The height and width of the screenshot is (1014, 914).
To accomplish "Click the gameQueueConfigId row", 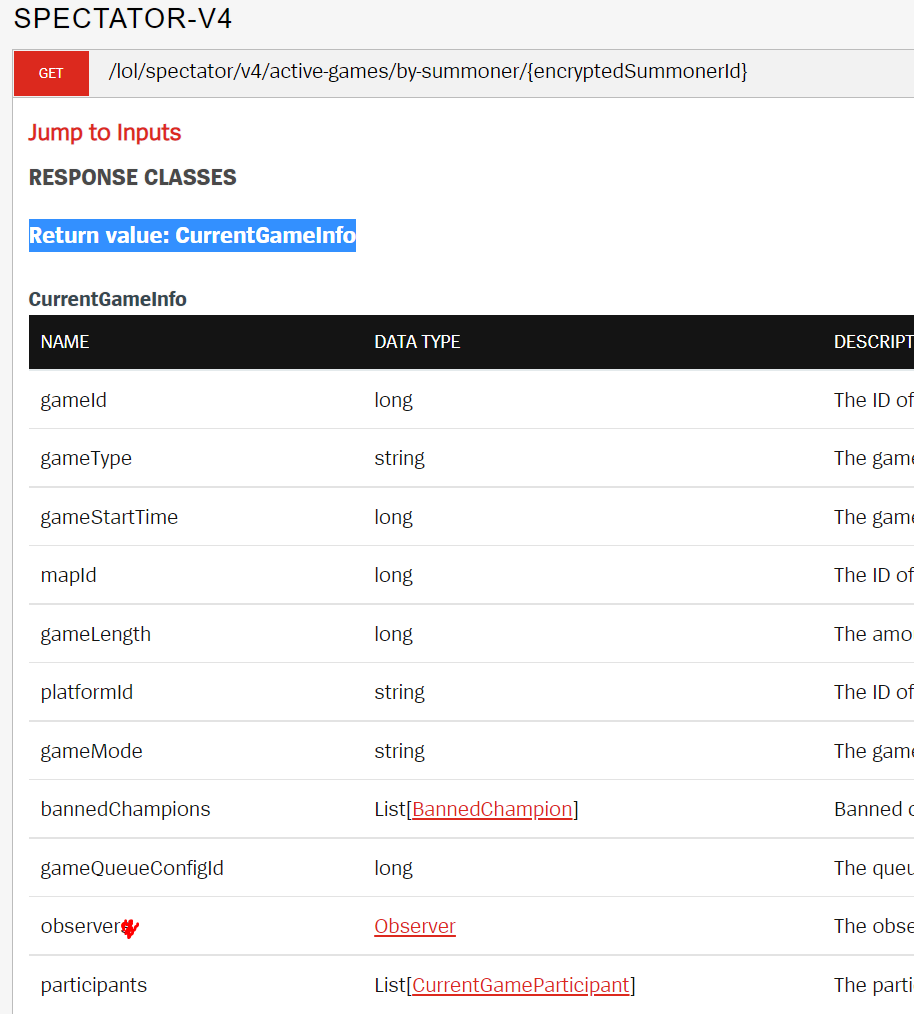I will 129,868.
